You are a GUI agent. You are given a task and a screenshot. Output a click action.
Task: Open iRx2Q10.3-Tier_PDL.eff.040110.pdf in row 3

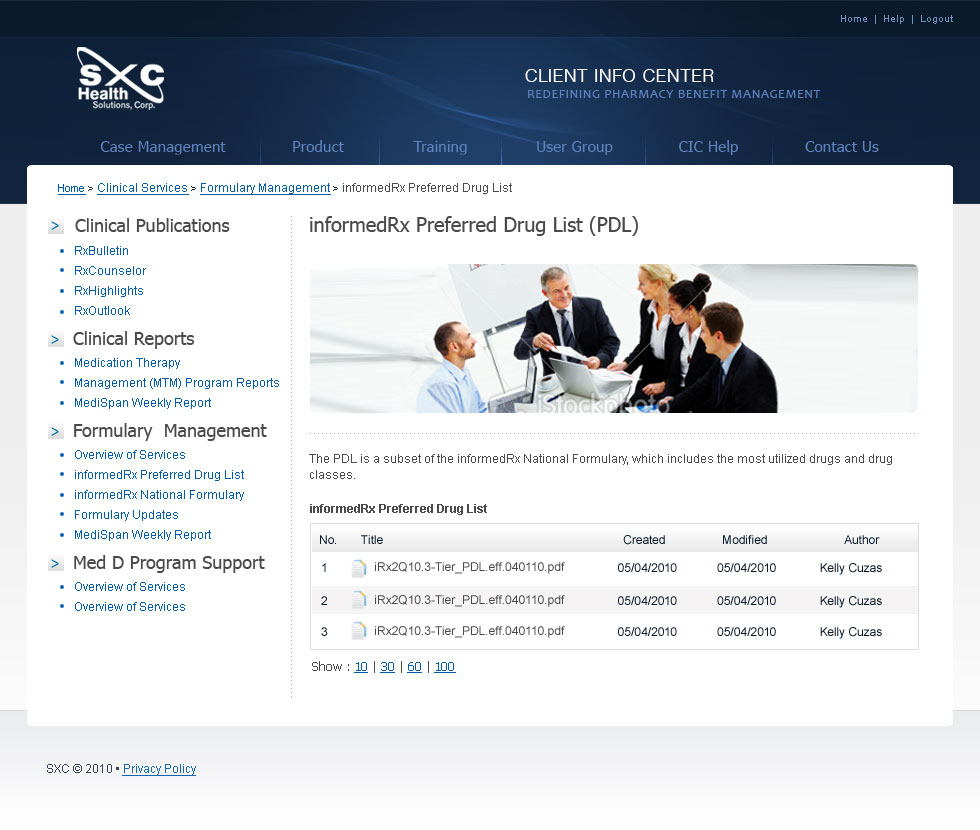point(469,631)
